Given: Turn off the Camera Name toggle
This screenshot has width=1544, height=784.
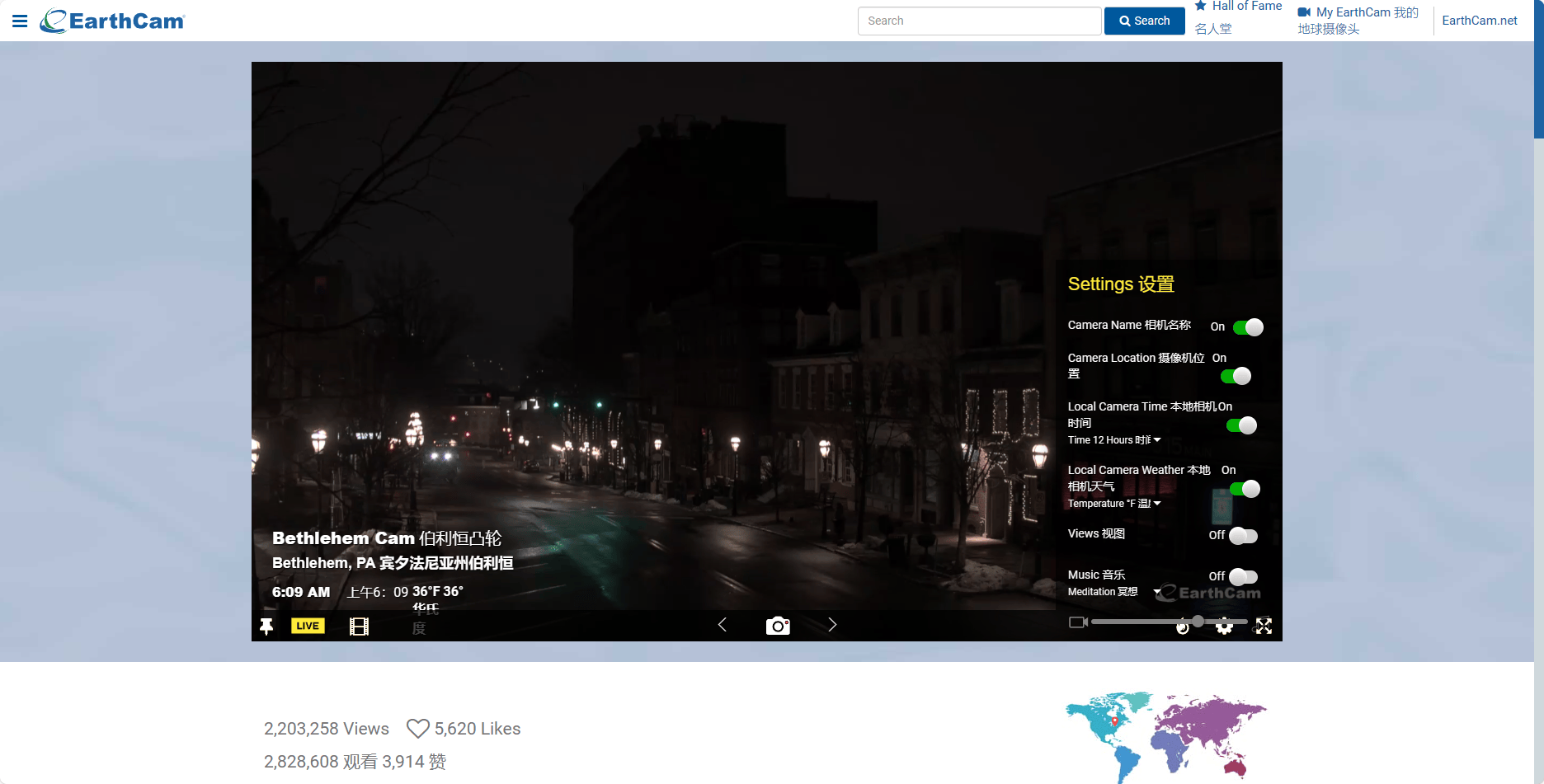Looking at the screenshot, I should point(1249,327).
